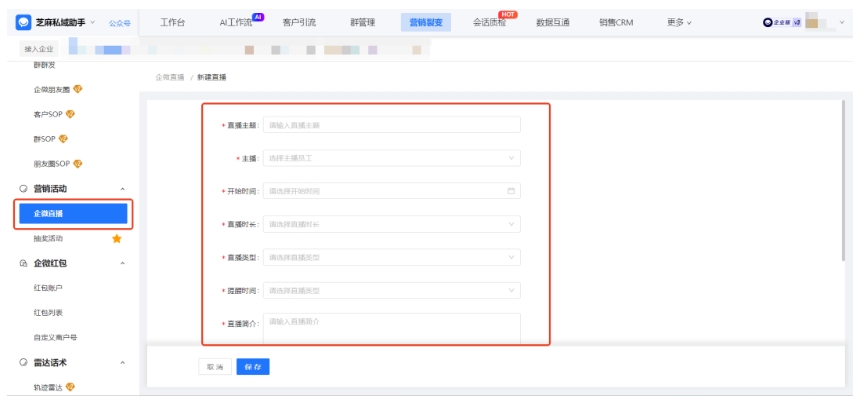The width and height of the screenshot is (866, 406).
Task: Click the star icon beside 抽奖活动
Action: point(117,239)
